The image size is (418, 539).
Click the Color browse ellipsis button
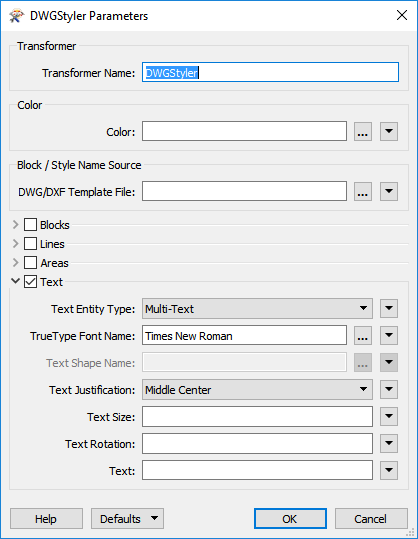(363, 131)
